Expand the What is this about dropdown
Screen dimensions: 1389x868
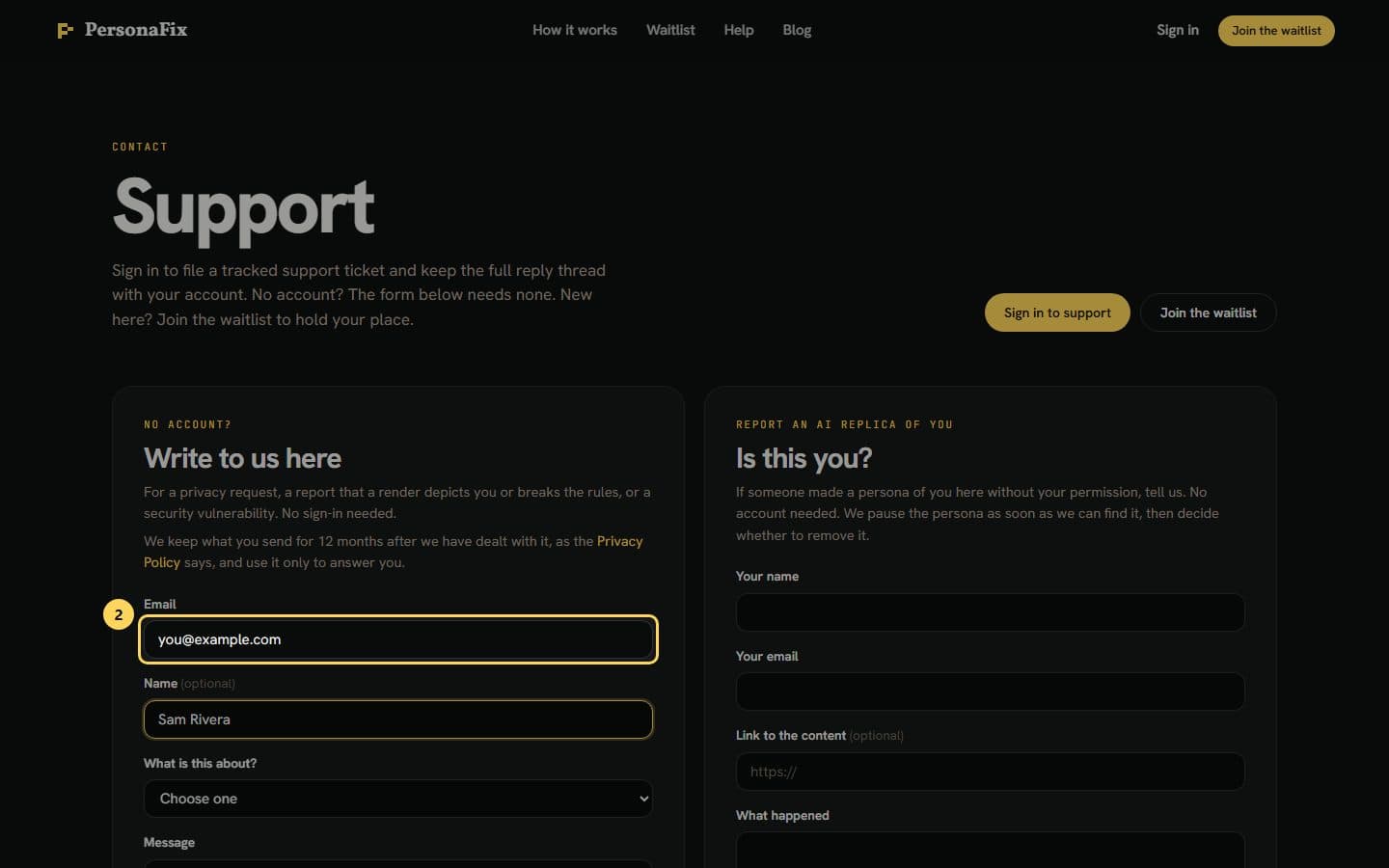[x=398, y=799]
